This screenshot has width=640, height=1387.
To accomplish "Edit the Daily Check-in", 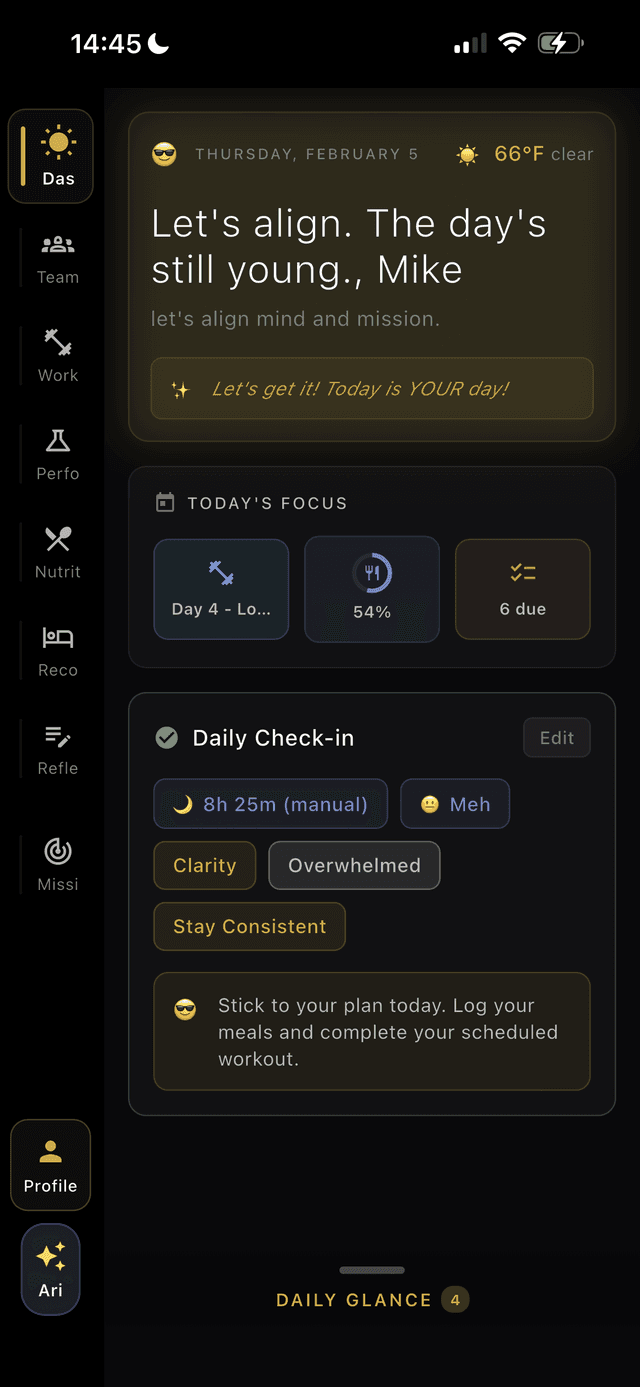I will click(x=556, y=737).
